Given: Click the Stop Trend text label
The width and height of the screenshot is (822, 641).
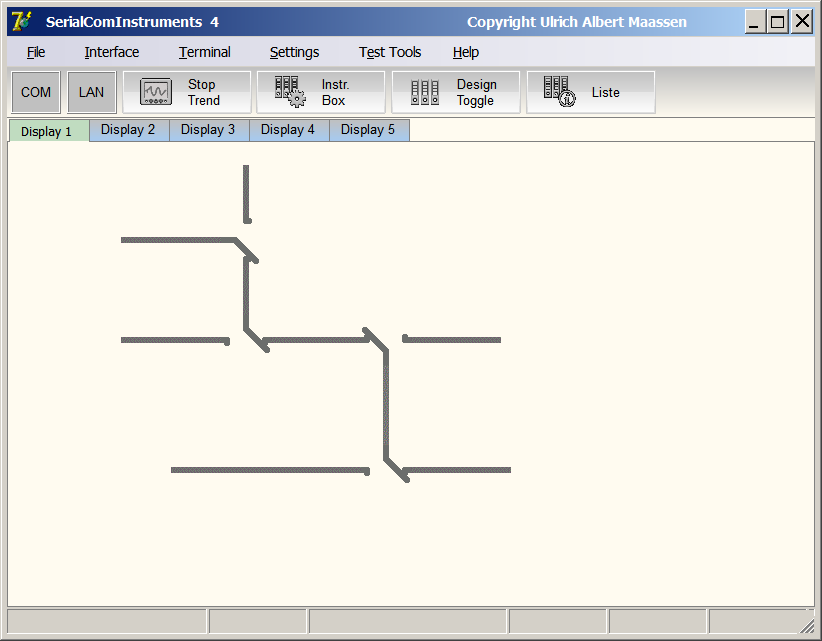Looking at the screenshot, I should coord(203,92).
